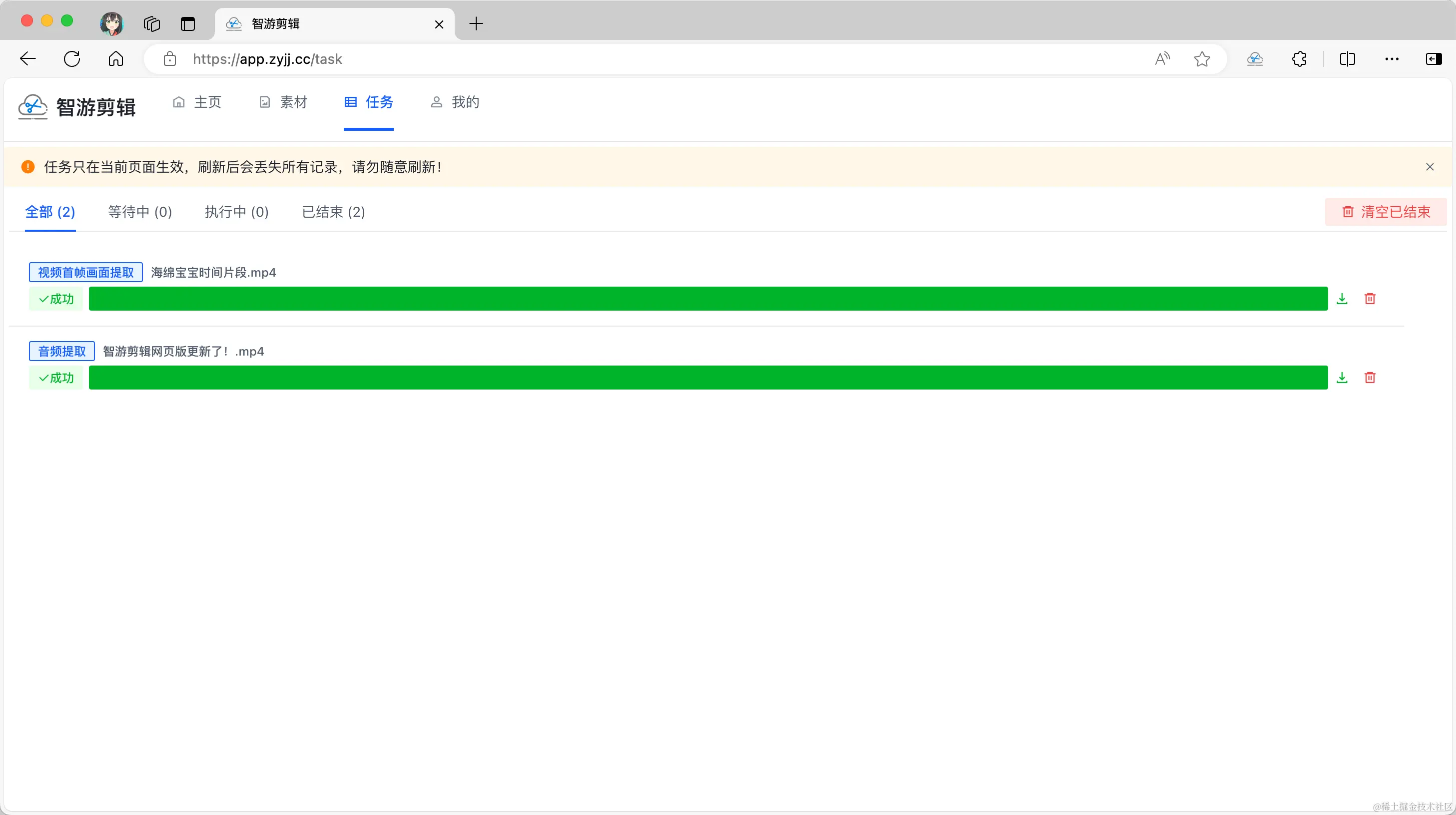Viewport: 1456px width, 815px height.
Task: Open browser settings and more menu
Action: coord(1392,59)
